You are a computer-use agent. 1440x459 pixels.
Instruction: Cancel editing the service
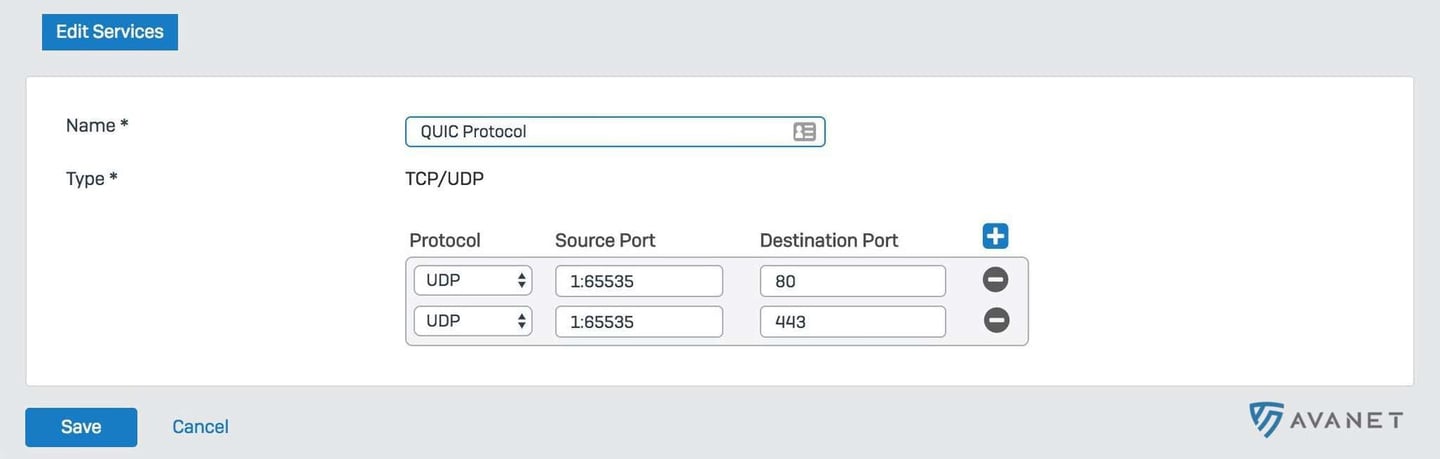point(200,427)
